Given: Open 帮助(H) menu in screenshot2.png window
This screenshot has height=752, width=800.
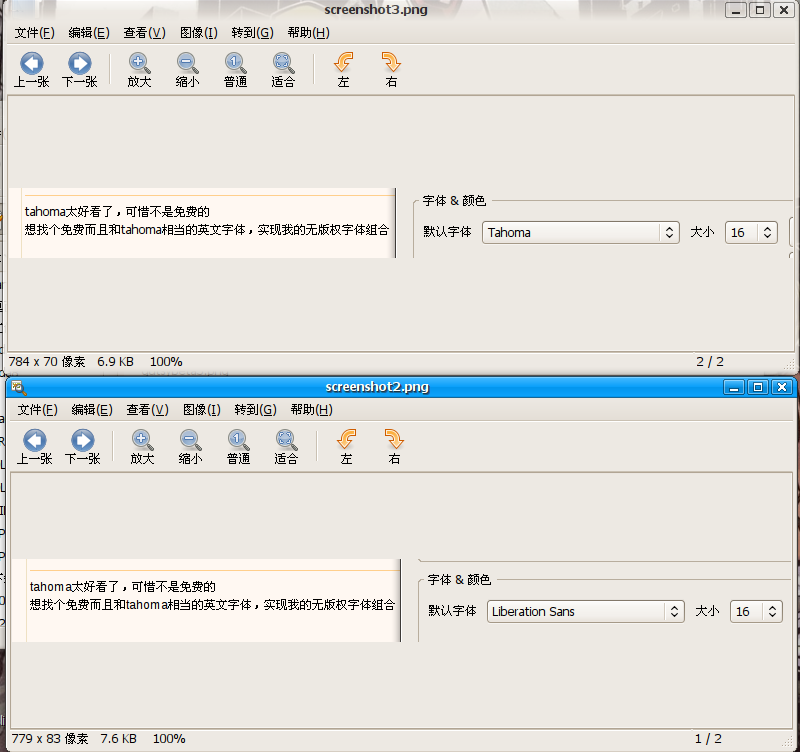Looking at the screenshot, I should click(311, 410).
